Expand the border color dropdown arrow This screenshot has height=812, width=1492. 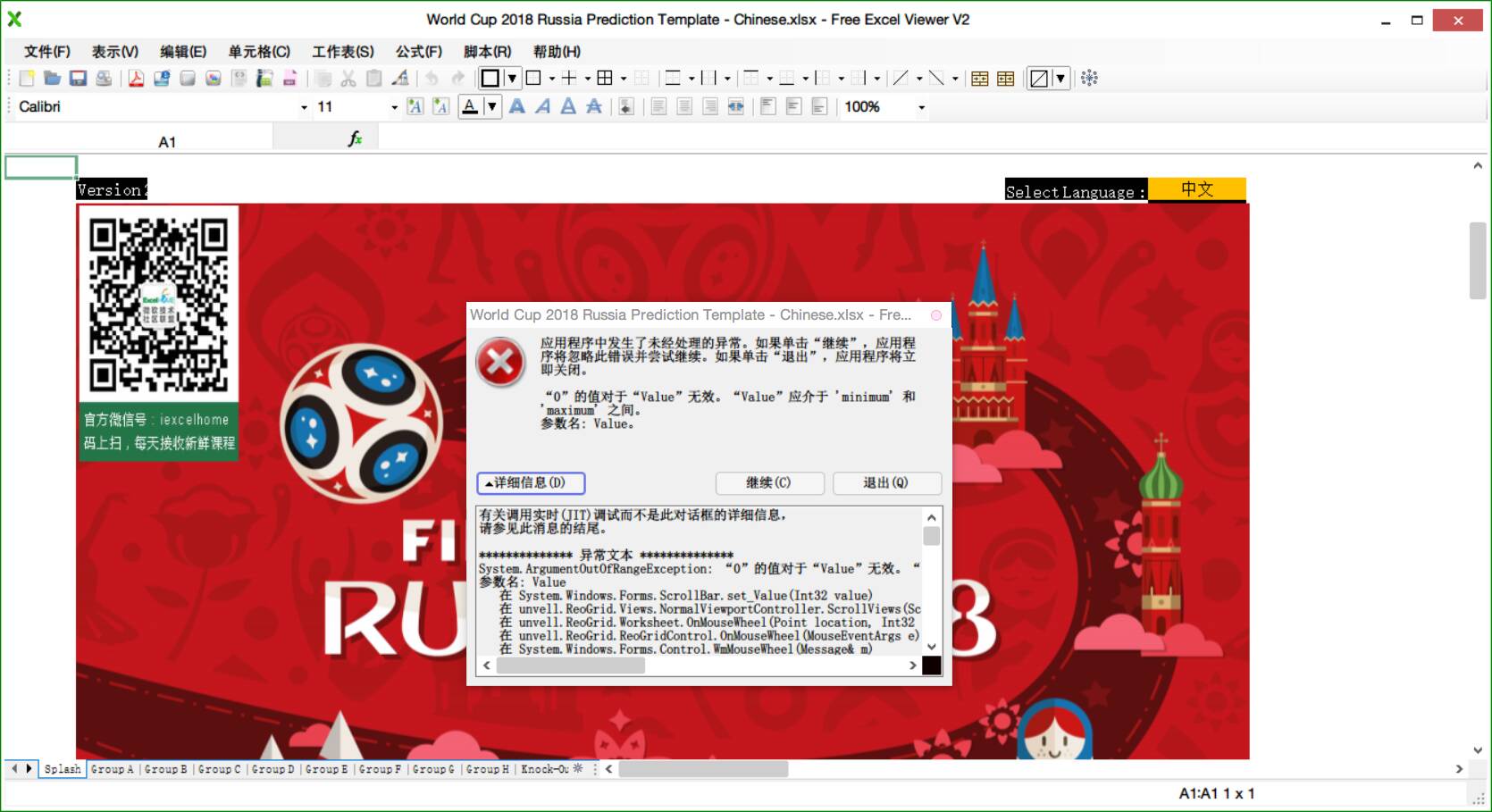pos(512,79)
